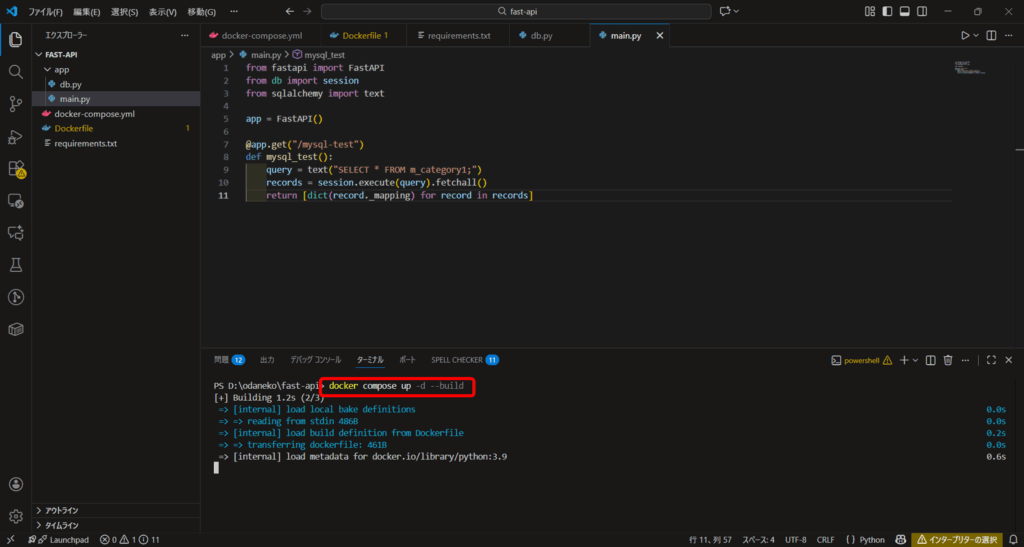Screen dimensions: 1024x547
Task: Open the Run and Debug view
Action: coord(15,136)
